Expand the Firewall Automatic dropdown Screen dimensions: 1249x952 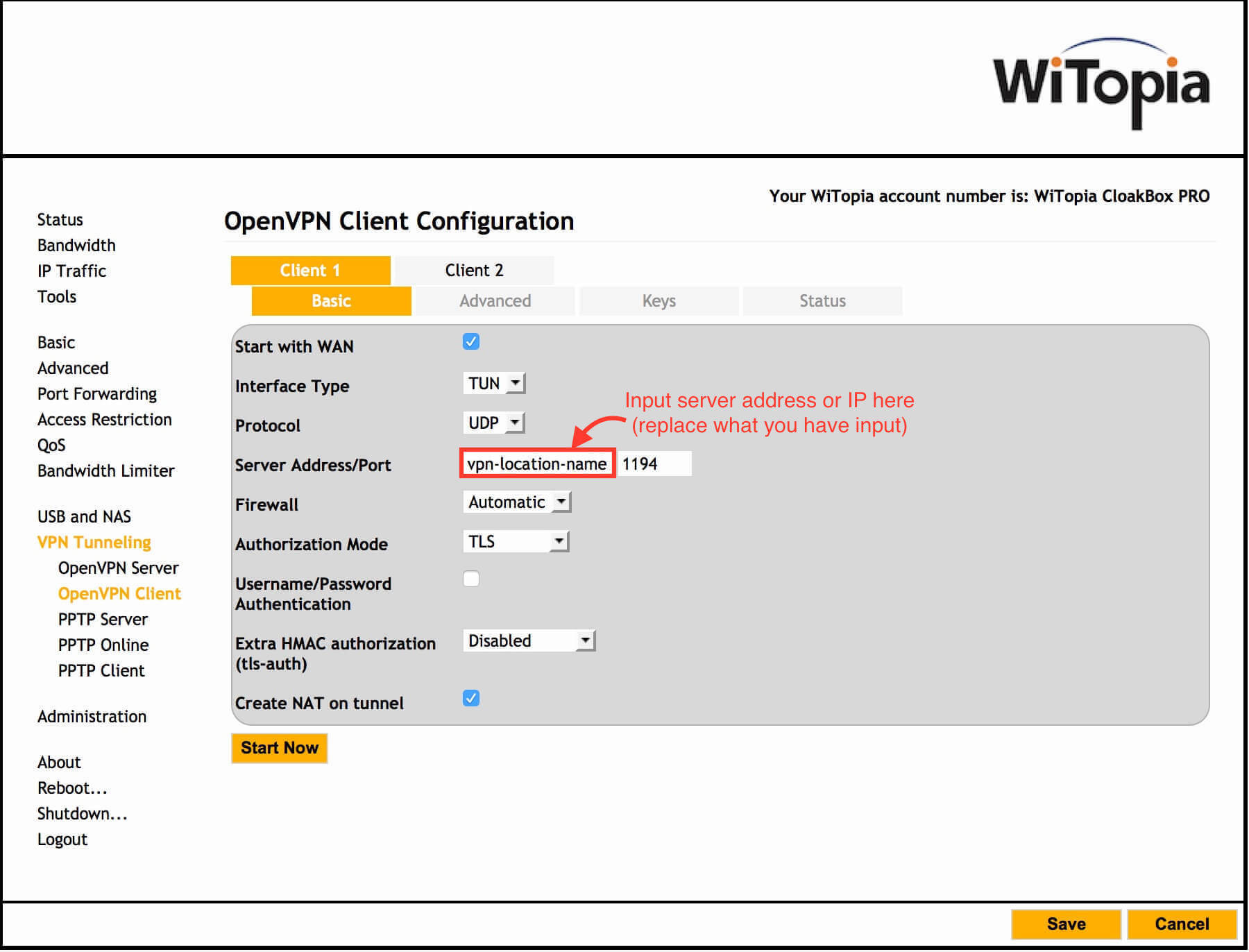pyautogui.click(x=517, y=502)
